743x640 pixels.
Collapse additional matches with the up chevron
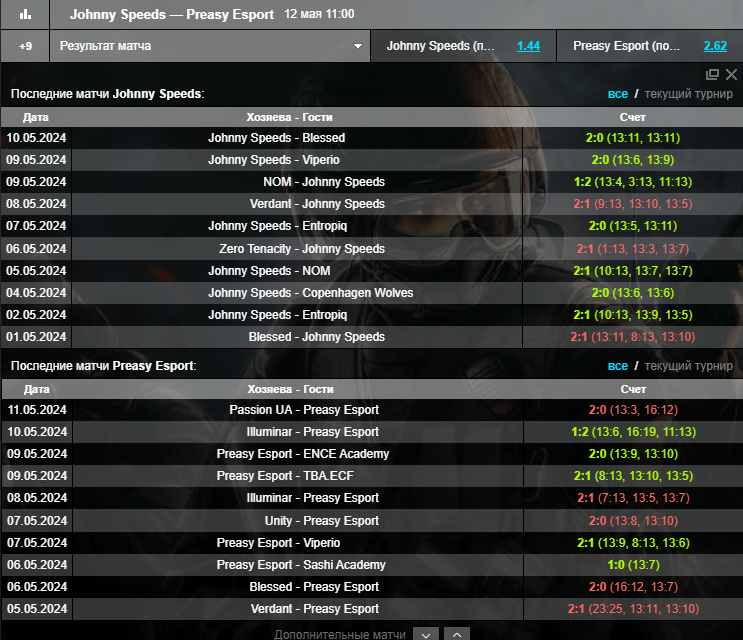click(457, 634)
